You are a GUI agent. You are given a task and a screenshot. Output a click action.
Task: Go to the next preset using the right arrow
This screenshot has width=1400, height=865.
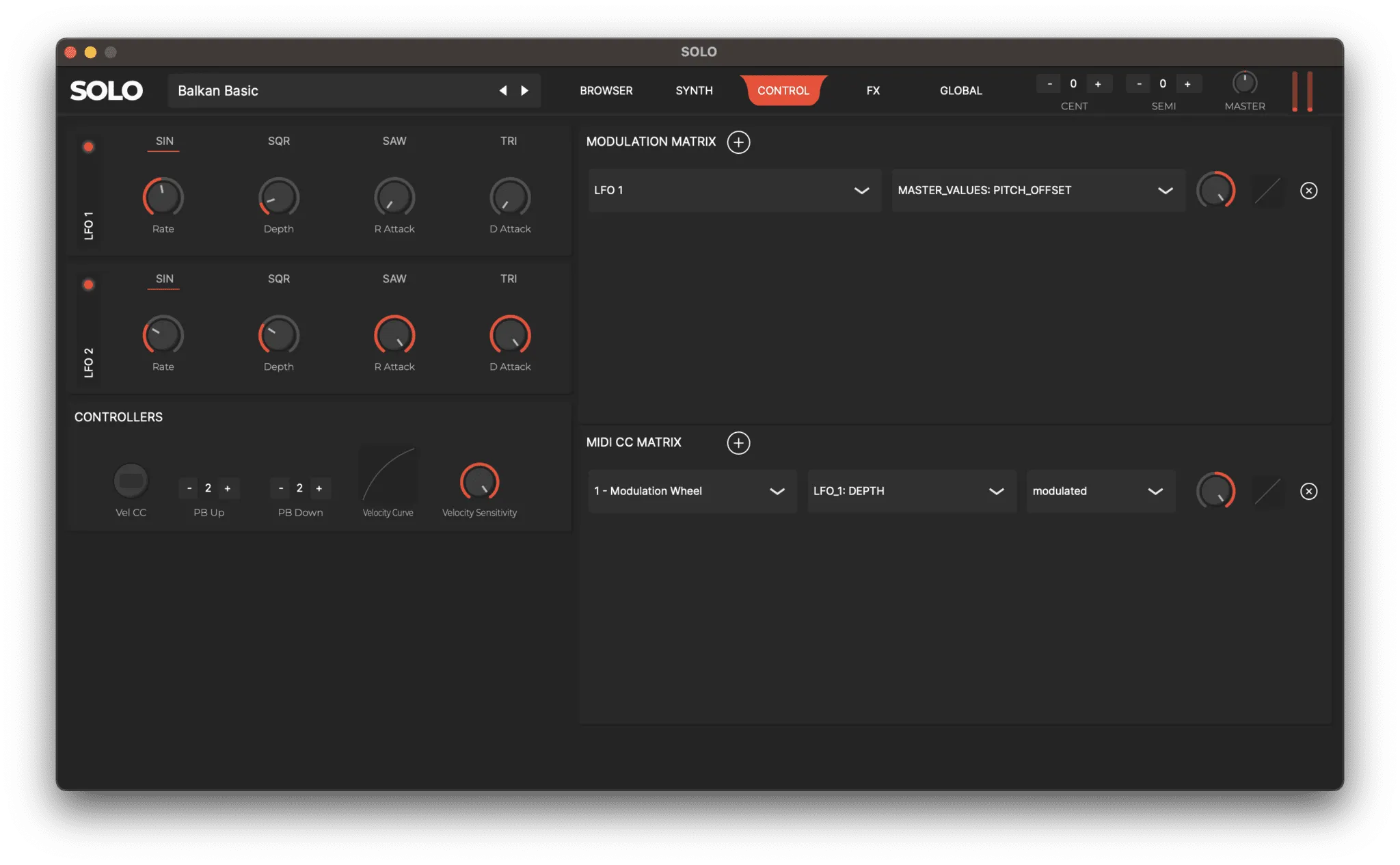tap(525, 91)
